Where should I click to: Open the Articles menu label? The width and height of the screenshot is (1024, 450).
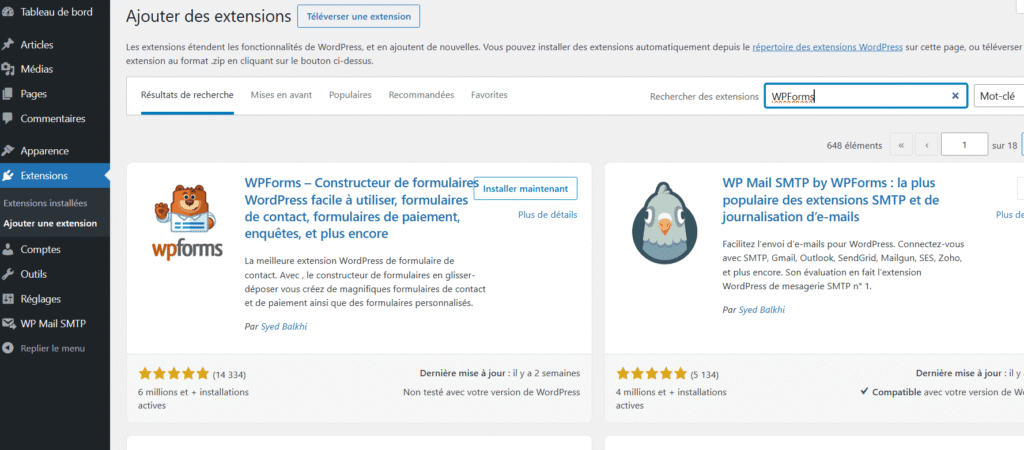click(x=37, y=44)
